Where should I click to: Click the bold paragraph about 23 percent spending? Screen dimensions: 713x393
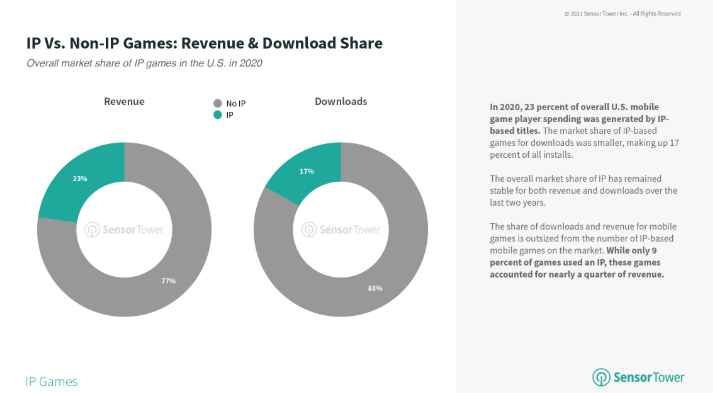pos(584,131)
